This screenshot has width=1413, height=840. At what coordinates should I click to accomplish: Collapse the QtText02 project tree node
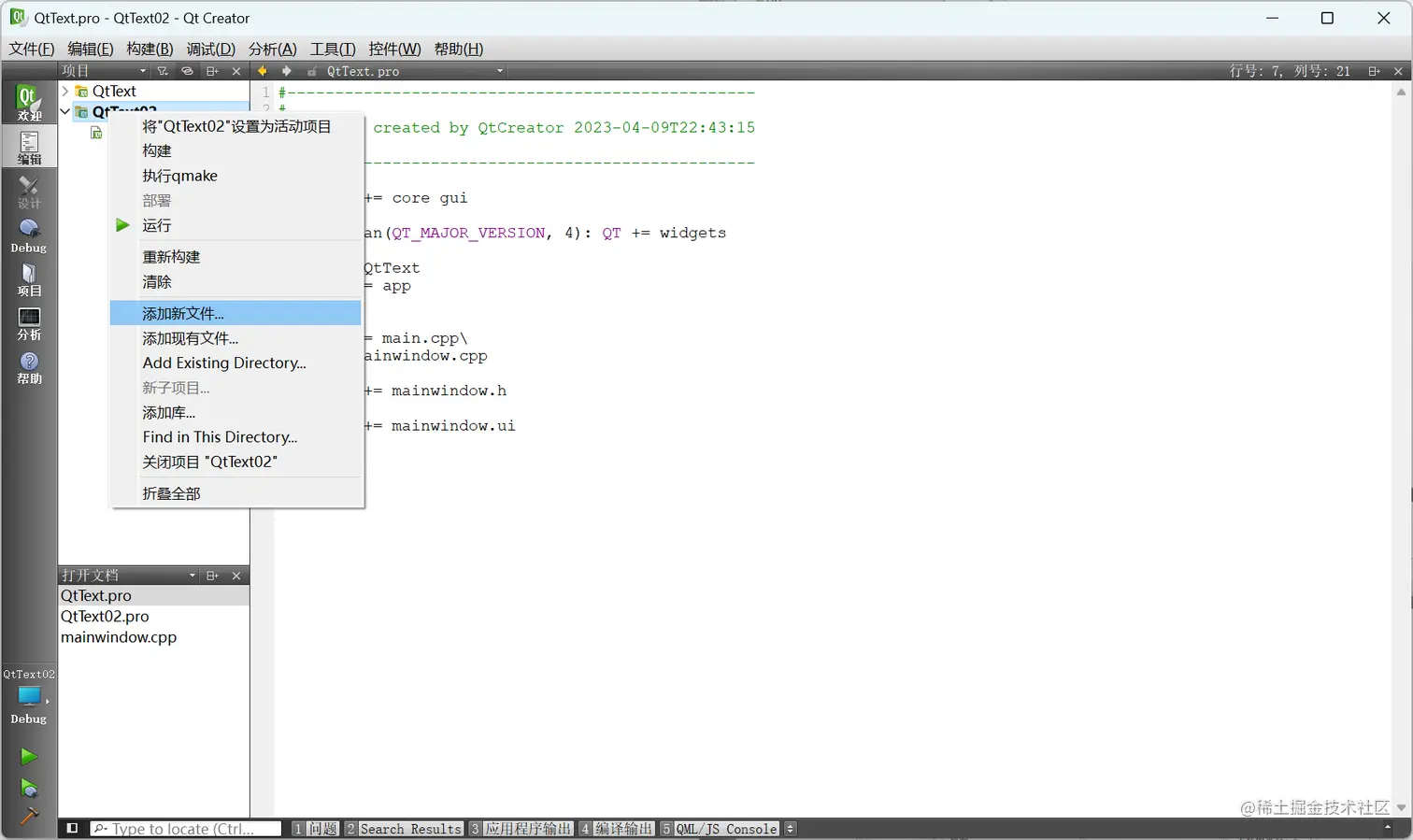65,111
